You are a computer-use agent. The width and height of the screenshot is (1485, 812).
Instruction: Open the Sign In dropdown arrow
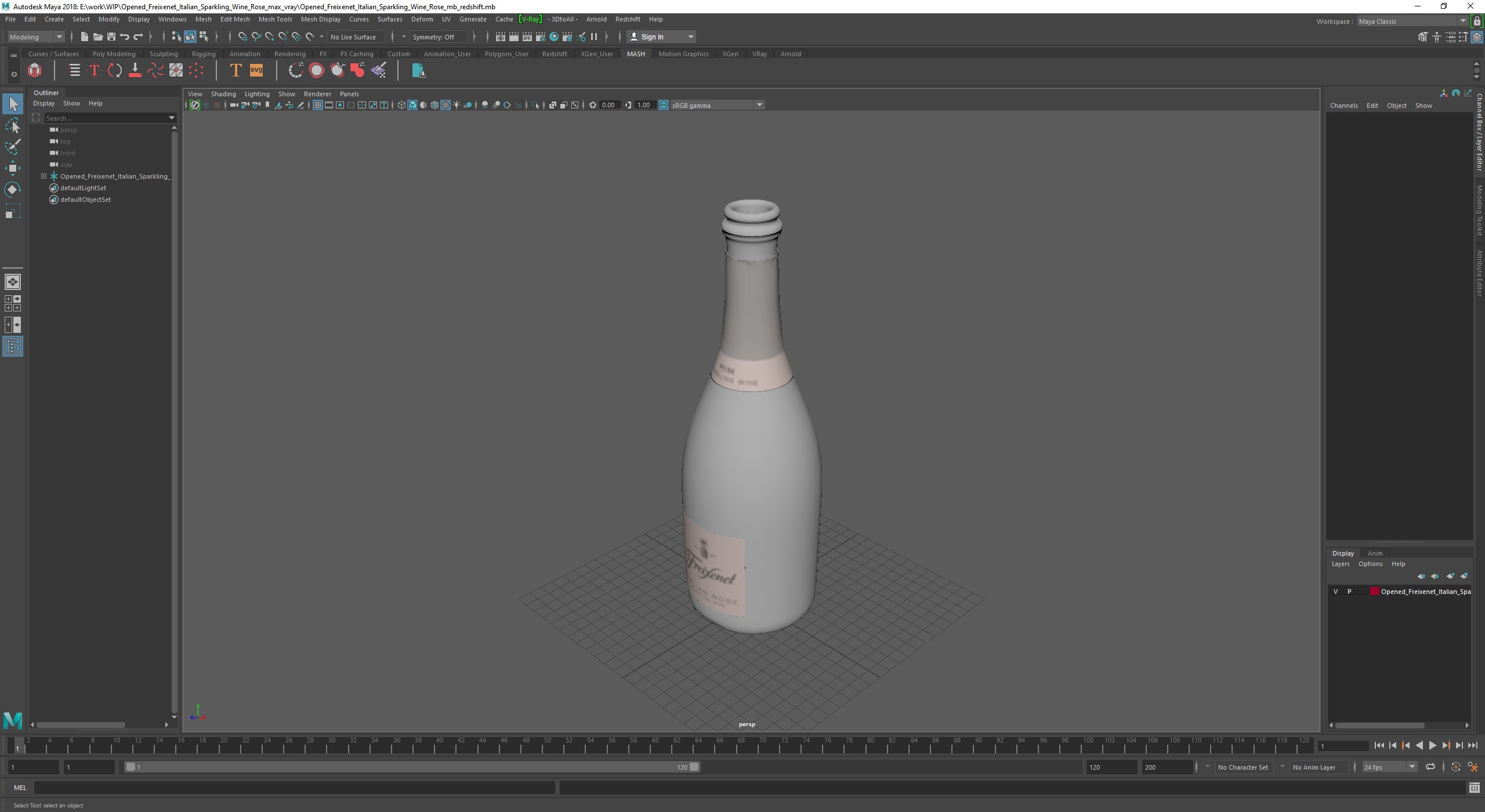[x=690, y=37]
